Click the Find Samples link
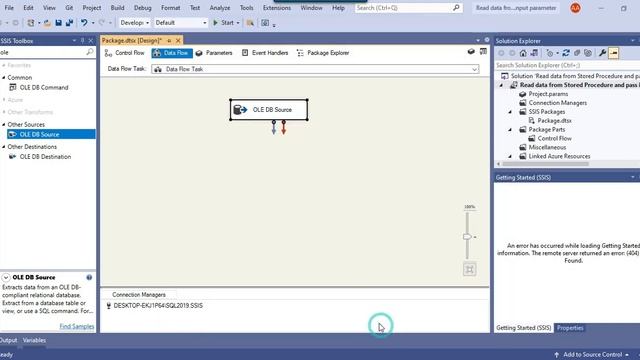Image resolution: width=640 pixels, height=360 pixels. click(77, 327)
